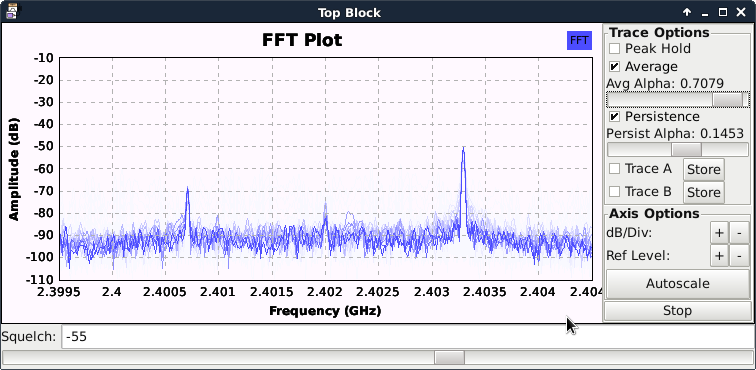Click the Squelch: label
Image resolution: width=756 pixels, height=370 pixels.
tap(29, 337)
